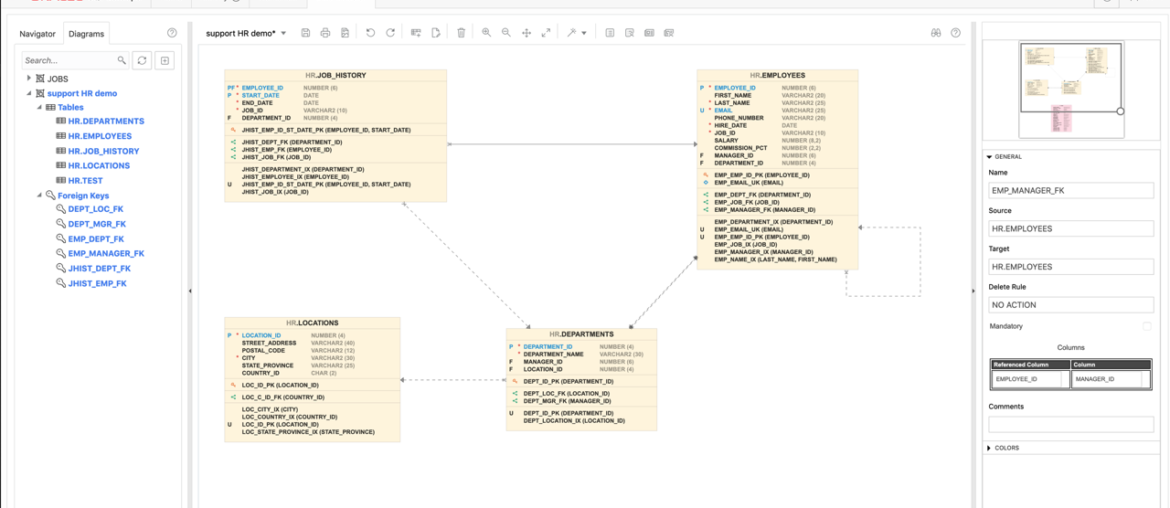Select EMP_MANAGER_FK in the tree
The image size is (1170, 508).
tap(106, 254)
